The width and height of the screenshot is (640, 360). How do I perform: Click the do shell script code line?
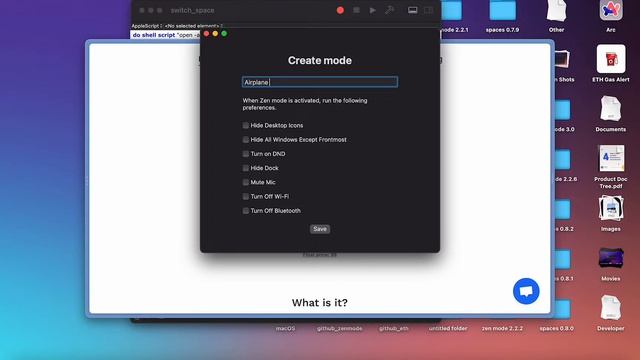point(165,35)
